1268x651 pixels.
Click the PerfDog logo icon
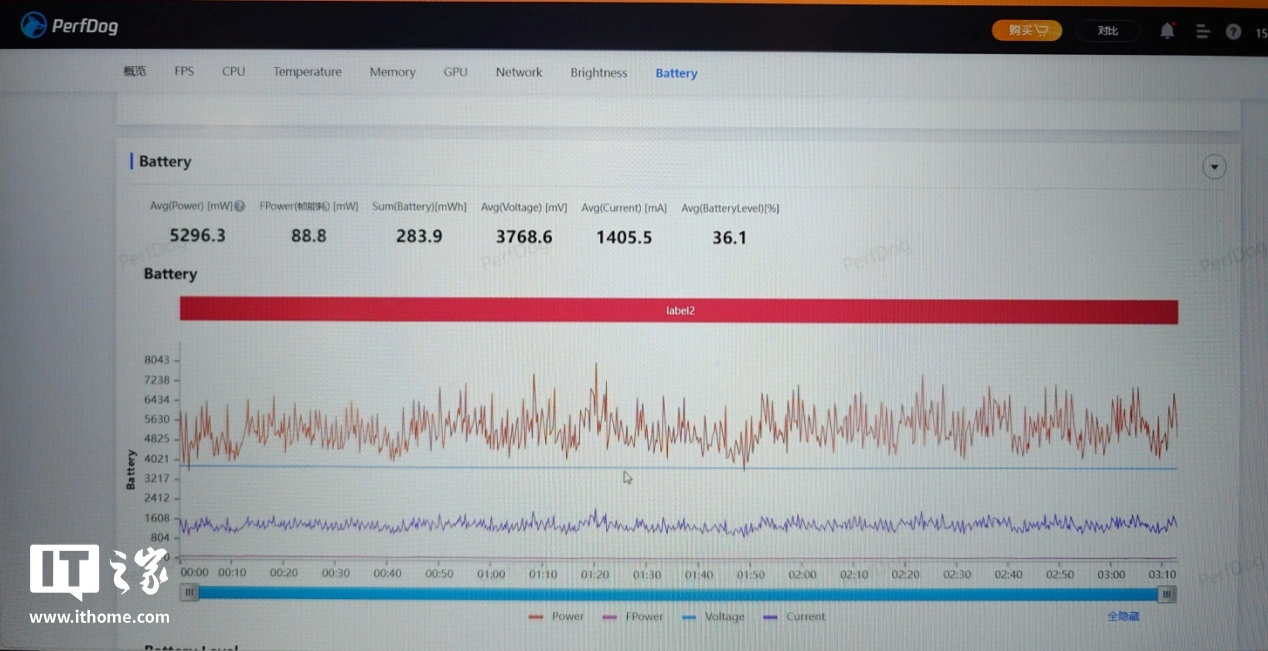[34, 25]
